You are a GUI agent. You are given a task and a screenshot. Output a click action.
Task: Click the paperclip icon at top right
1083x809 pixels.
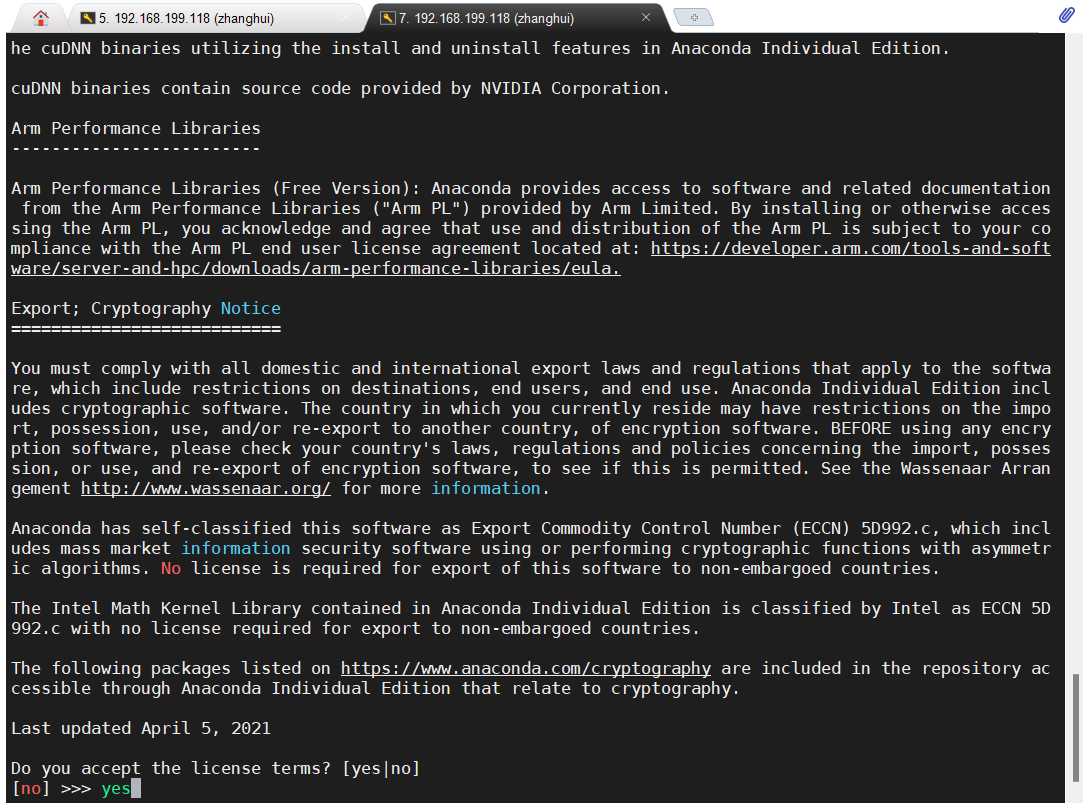point(1066,16)
